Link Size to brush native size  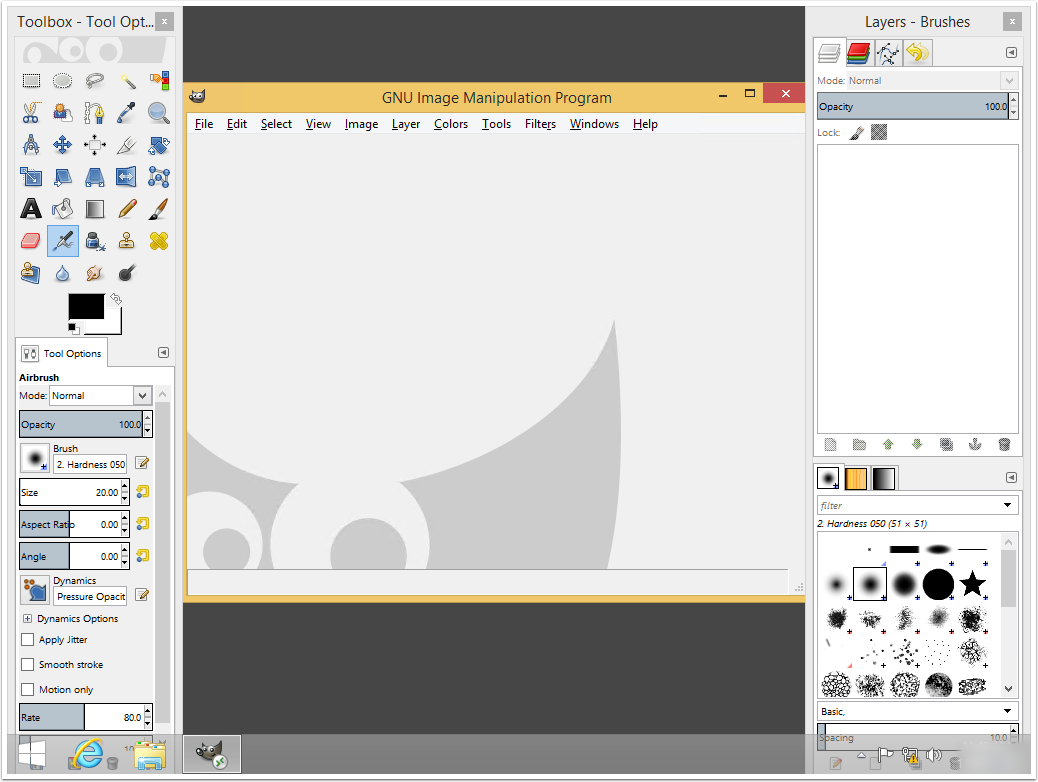142,492
